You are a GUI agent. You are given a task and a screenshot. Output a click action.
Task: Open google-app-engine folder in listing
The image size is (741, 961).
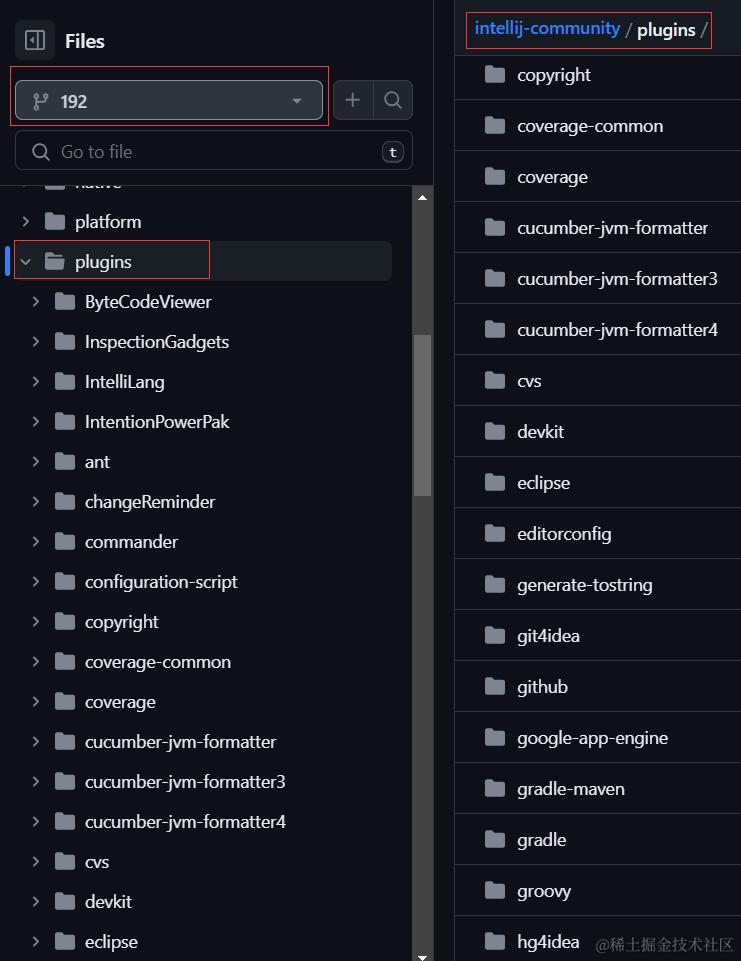click(592, 738)
